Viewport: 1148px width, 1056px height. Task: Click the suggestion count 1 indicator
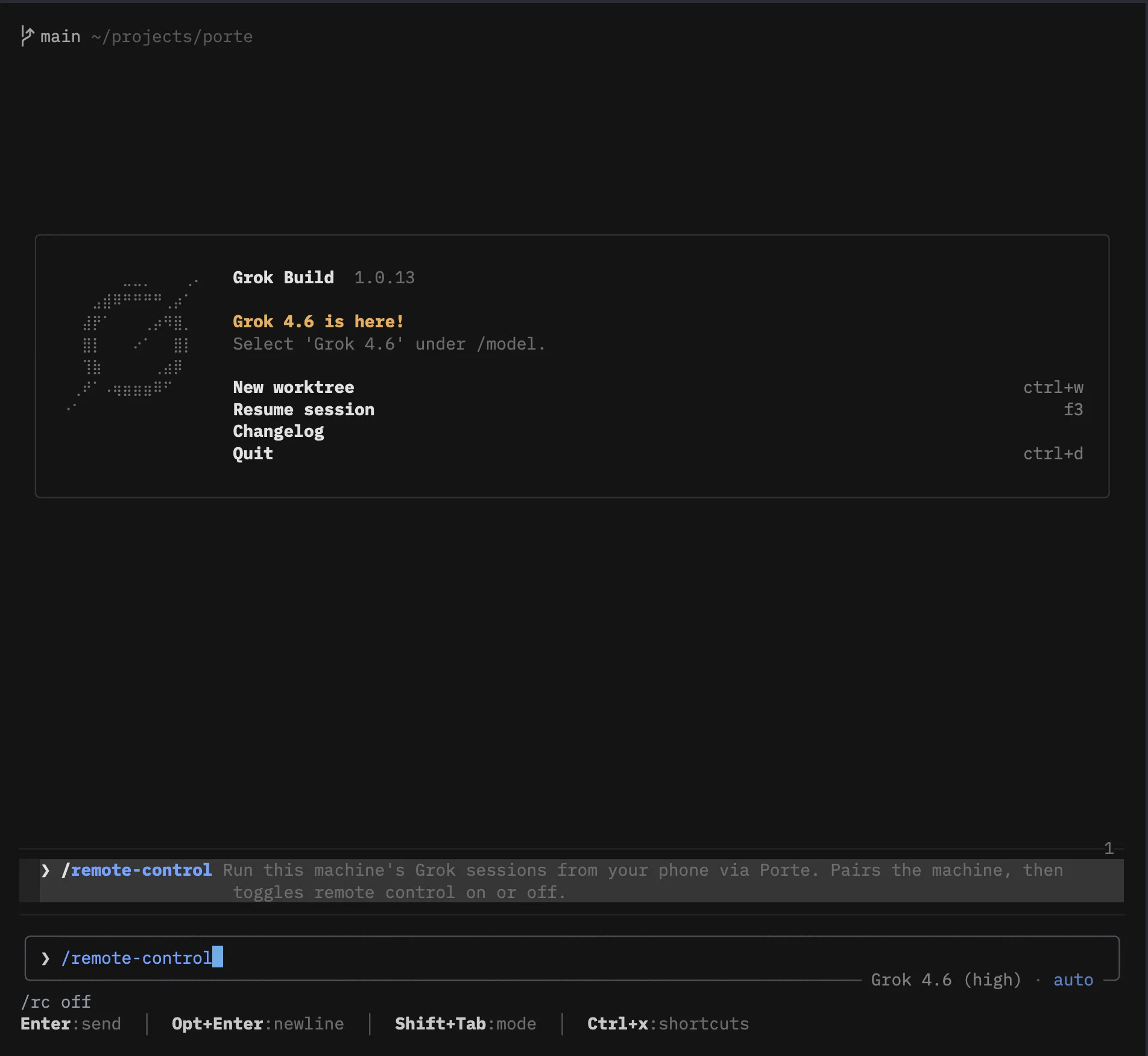[1108, 849]
